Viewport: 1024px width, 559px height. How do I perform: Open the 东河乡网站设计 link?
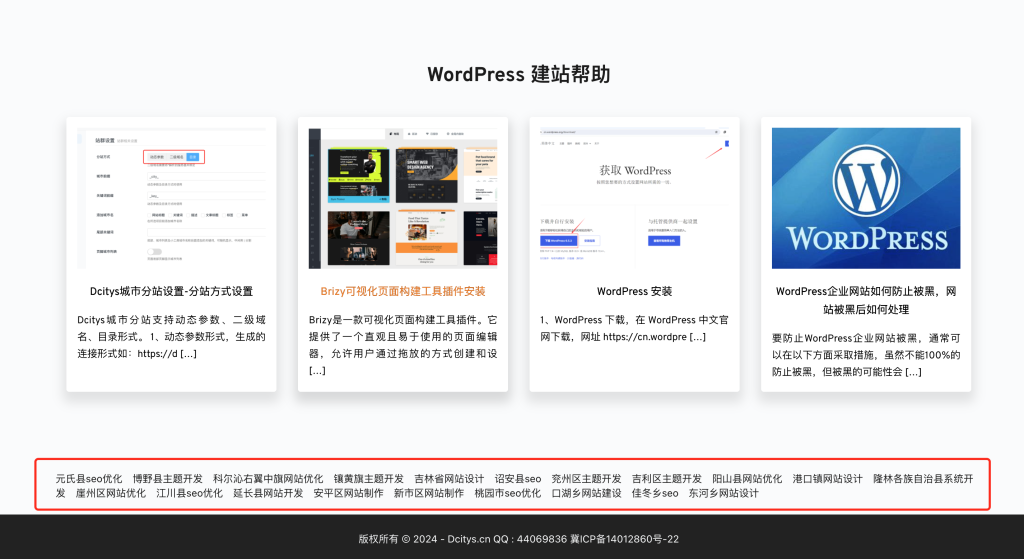point(723,493)
